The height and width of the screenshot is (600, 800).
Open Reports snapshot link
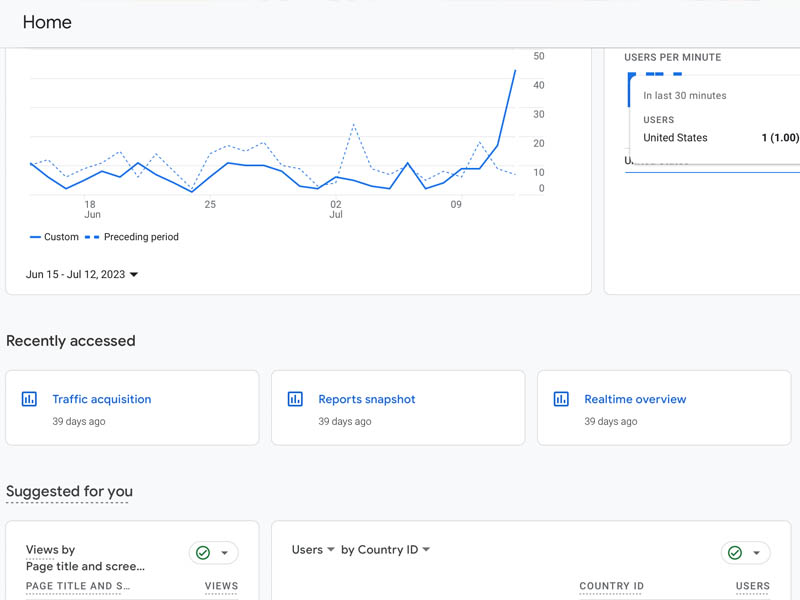point(366,399)
